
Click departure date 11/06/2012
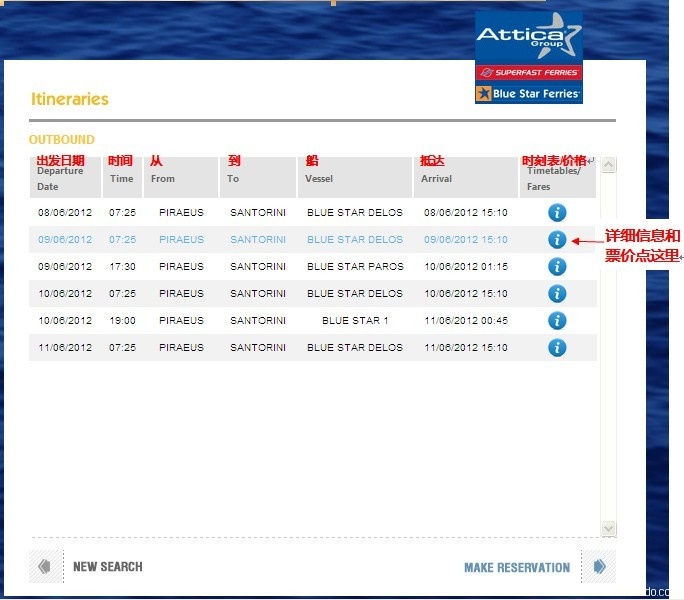click(65, 348)
